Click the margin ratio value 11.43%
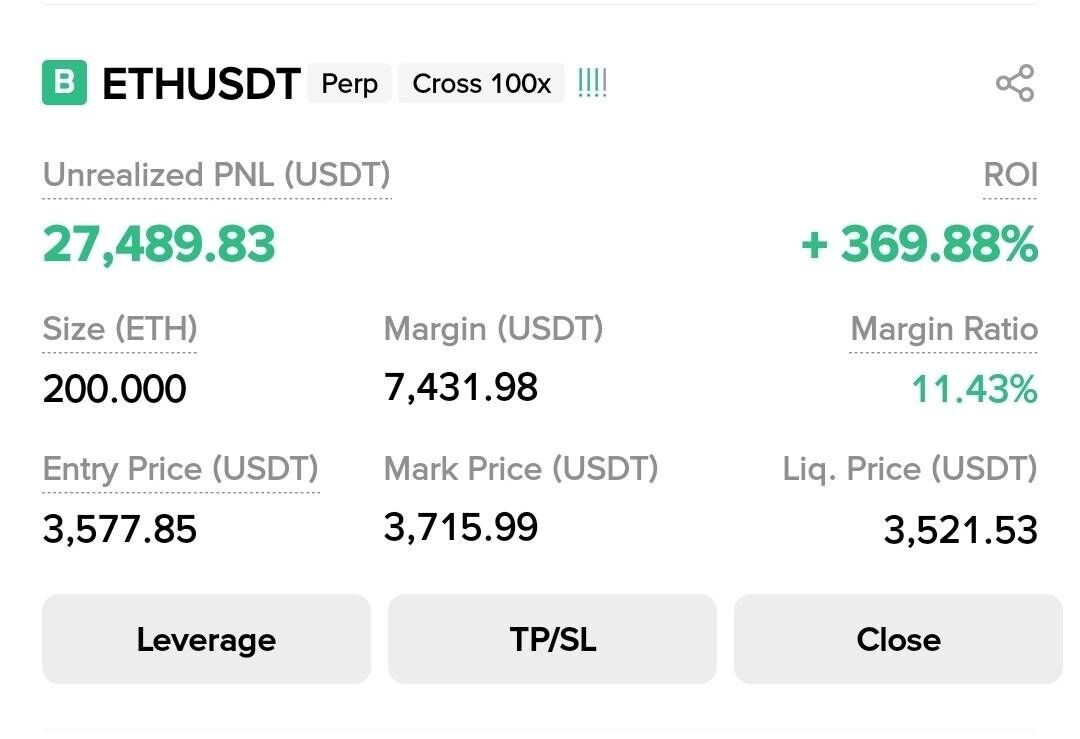1080x739 pixels. 974,388
